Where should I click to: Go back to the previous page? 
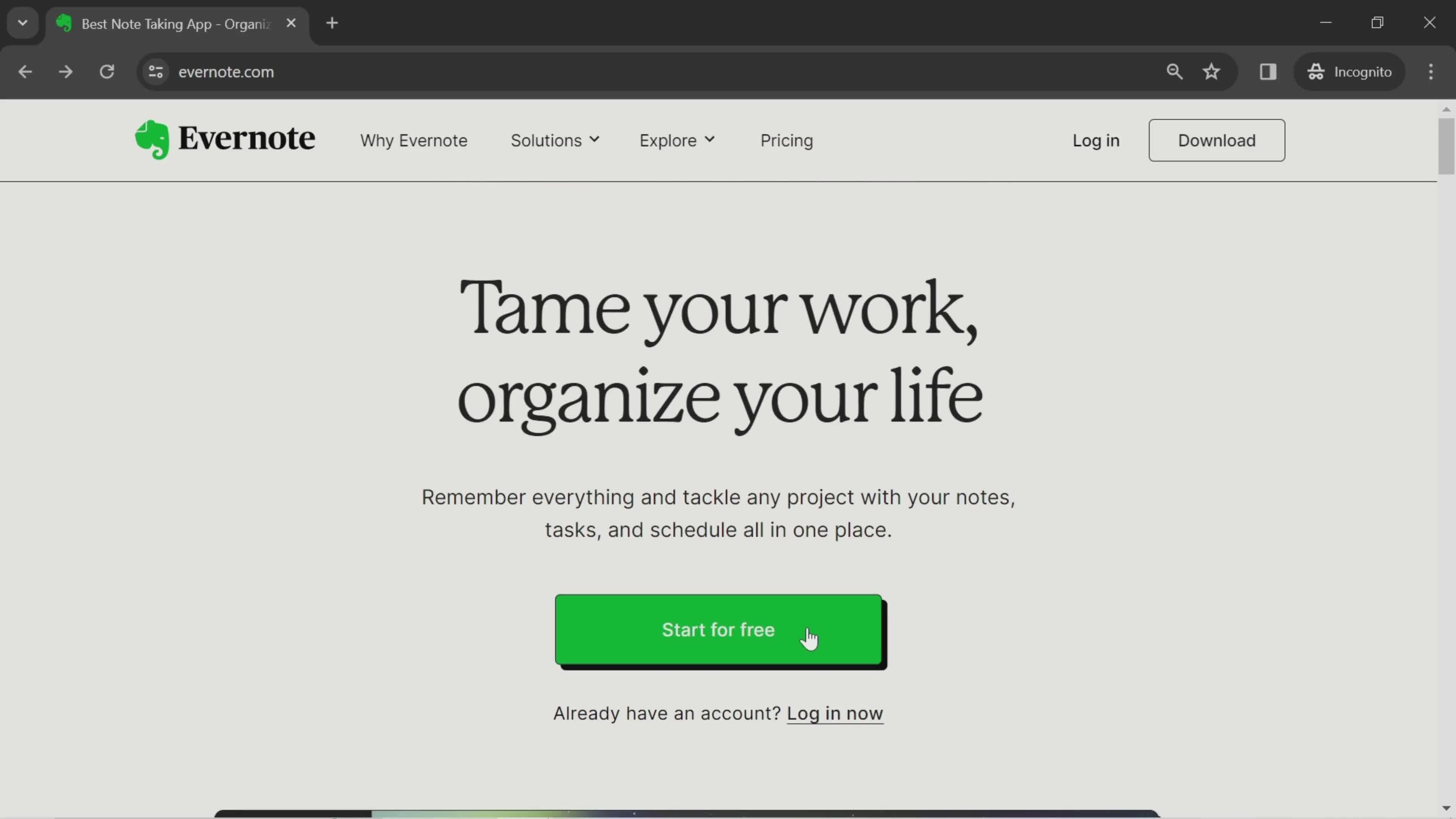pos(25,72)
